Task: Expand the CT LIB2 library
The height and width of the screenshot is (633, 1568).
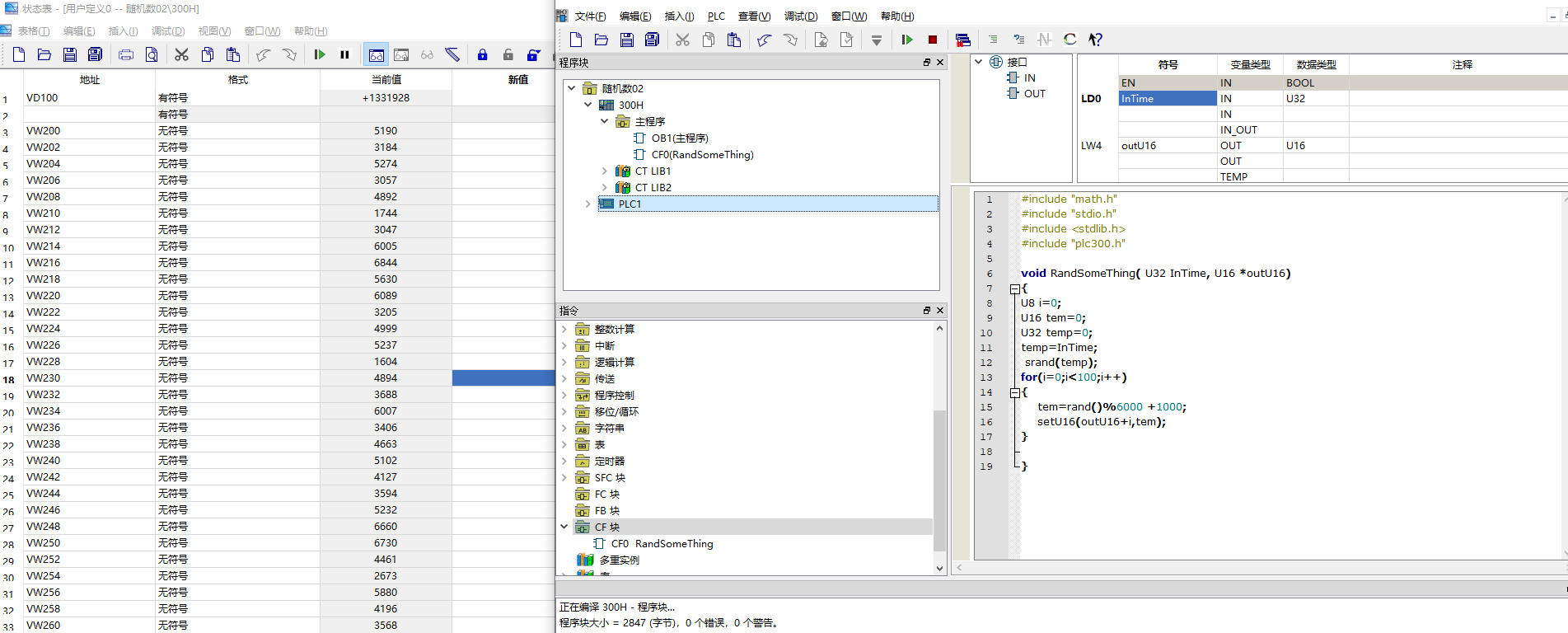Action: tap(604, 187)
